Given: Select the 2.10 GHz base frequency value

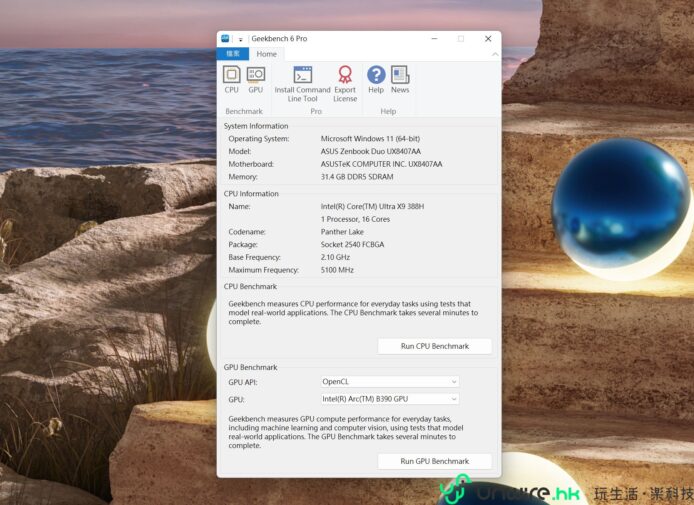Looking at the screenshot, I should click(x=335, y=257).
